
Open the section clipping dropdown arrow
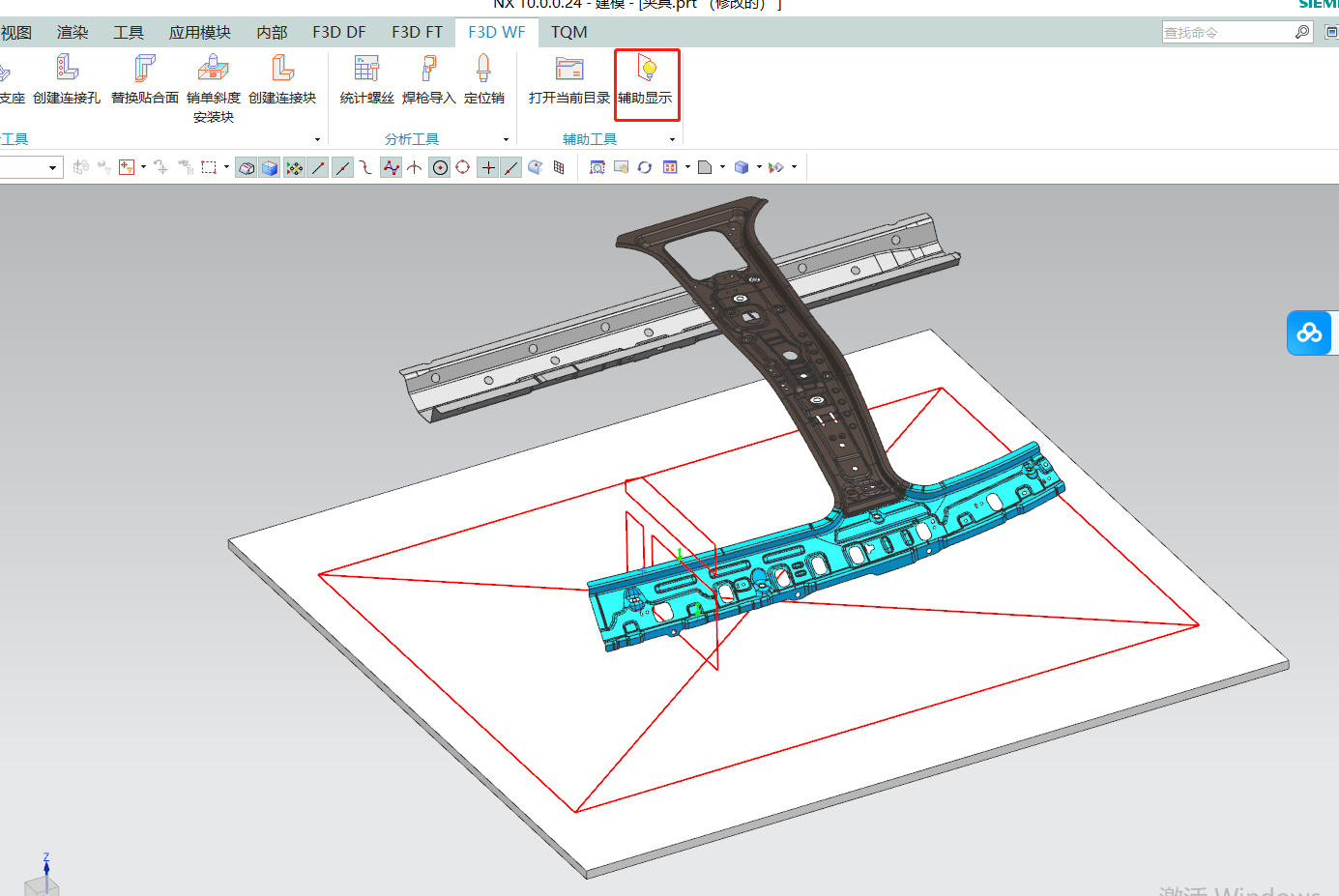point(795,167)
